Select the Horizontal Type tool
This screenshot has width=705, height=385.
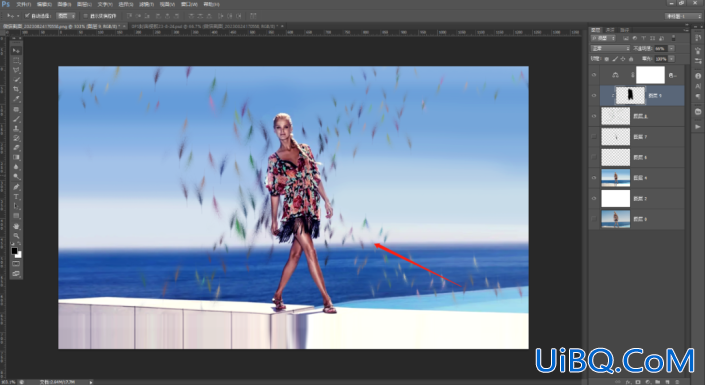[x=16, y=197]
